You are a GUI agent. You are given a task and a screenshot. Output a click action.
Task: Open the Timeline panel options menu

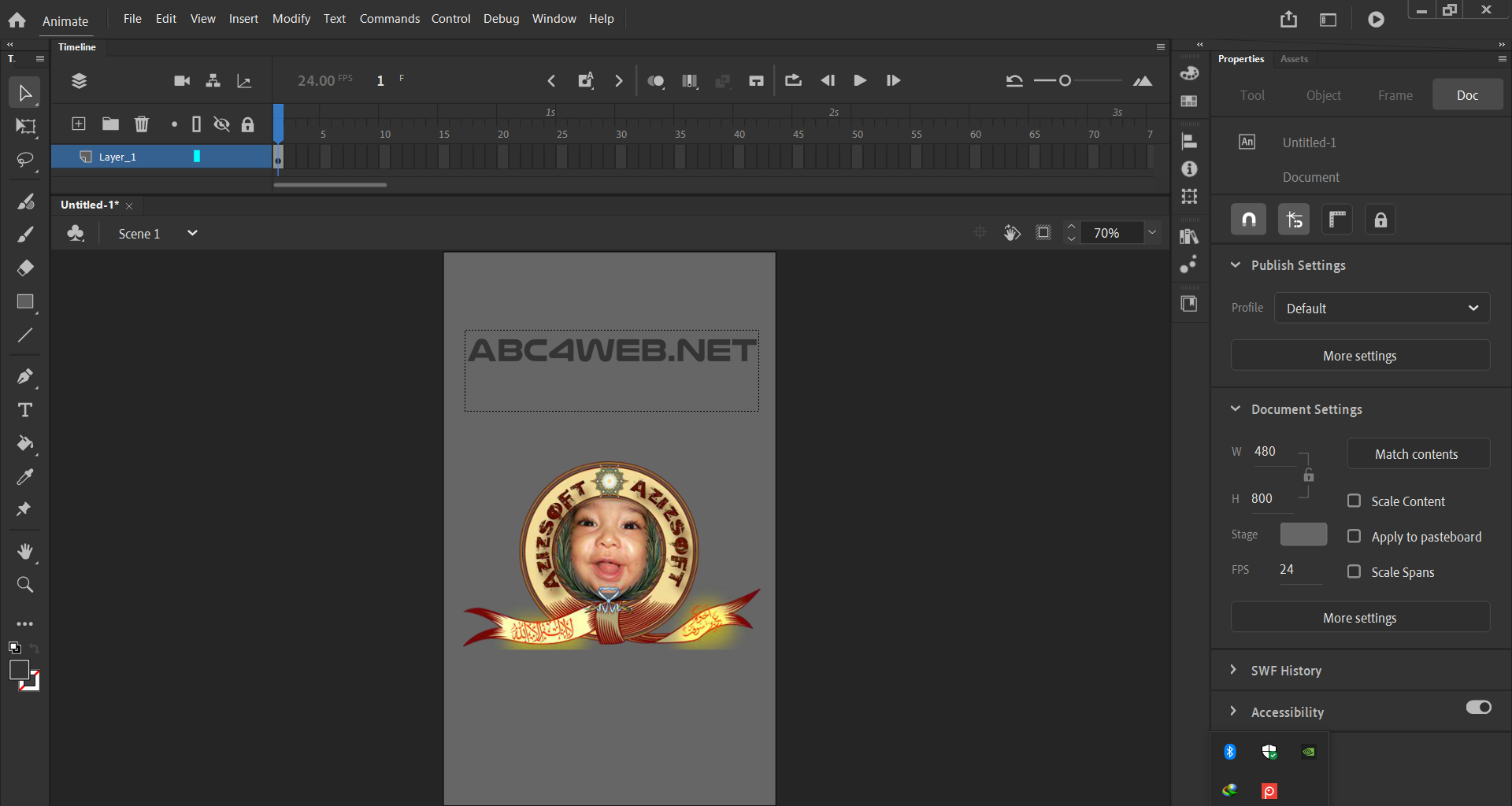click(1160, 47)
